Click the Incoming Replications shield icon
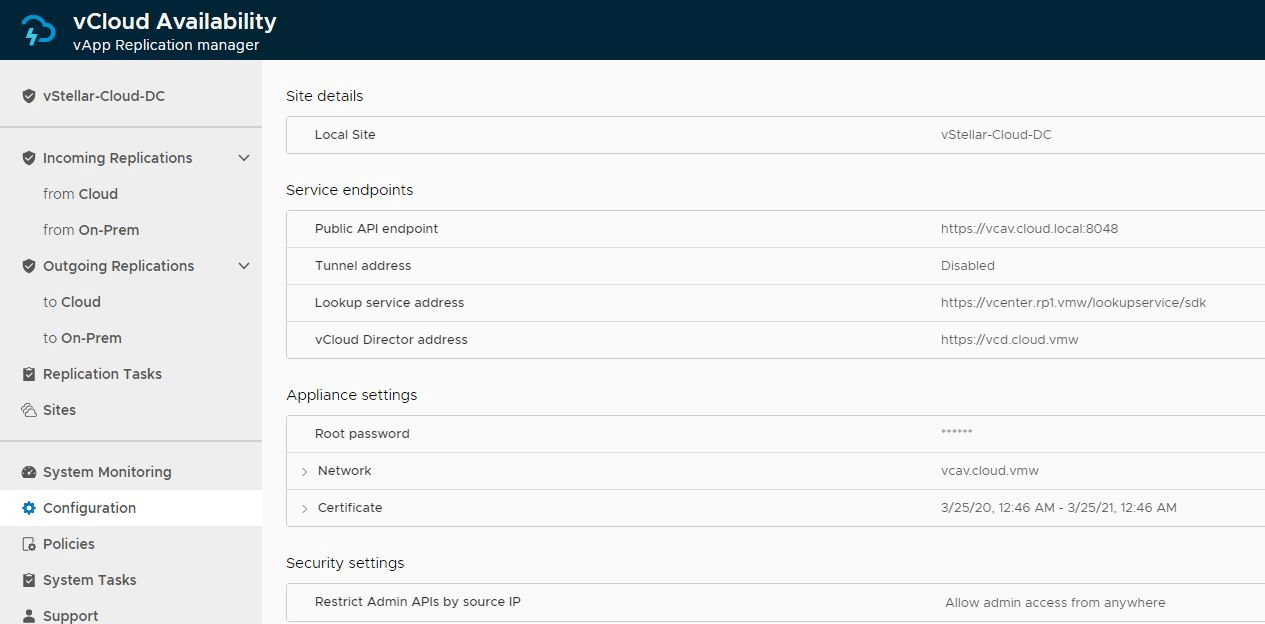 click(x=29, y=158)
